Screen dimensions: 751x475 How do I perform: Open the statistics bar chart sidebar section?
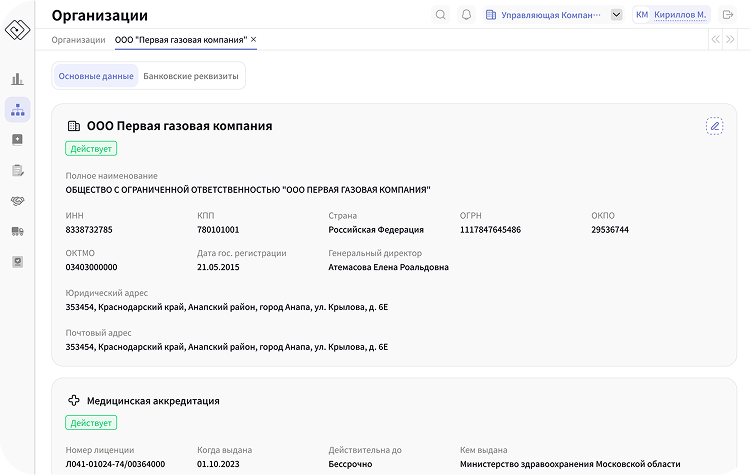(x=17, y=79)
